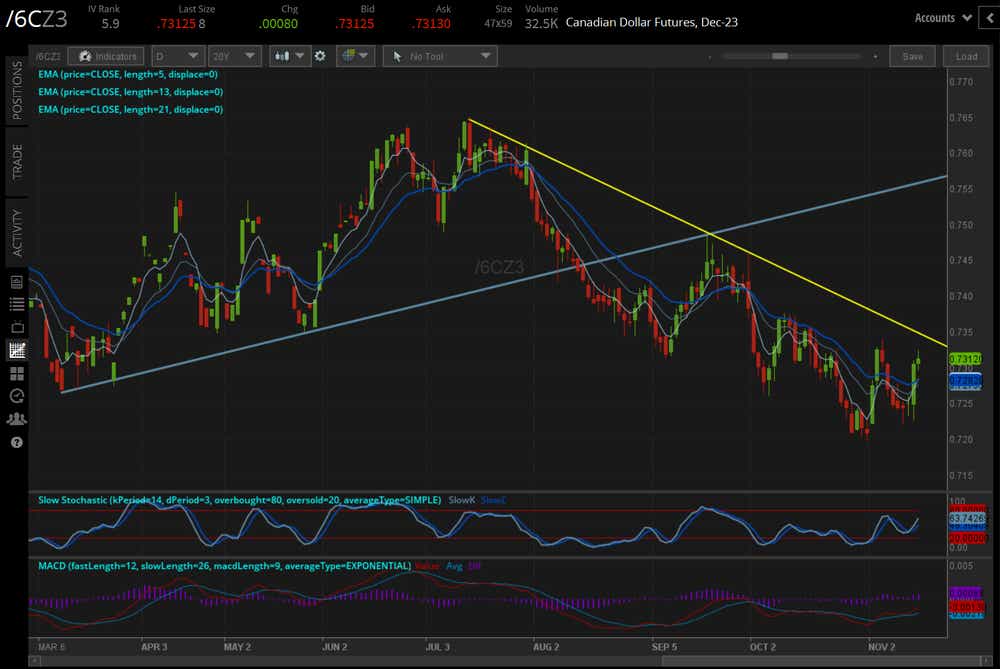The width and height of the screenshot is (1000, 669).
Task: Open the 20Y time range dropdown
Action: click(234, 56)
